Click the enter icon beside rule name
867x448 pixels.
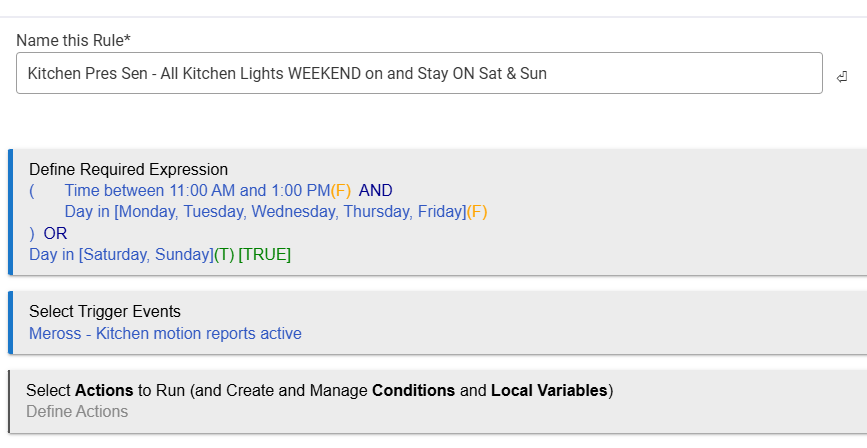pos(842,76)
